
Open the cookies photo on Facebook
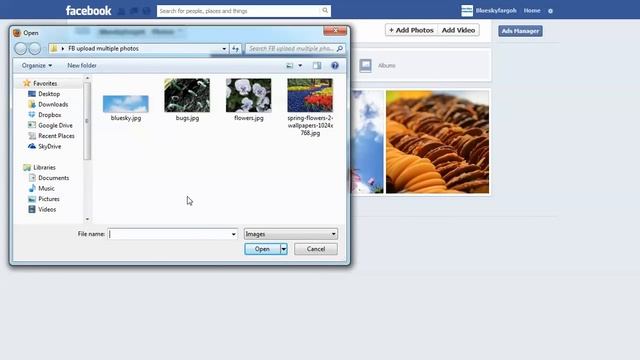pyautogui.click(x=438, y=142)
